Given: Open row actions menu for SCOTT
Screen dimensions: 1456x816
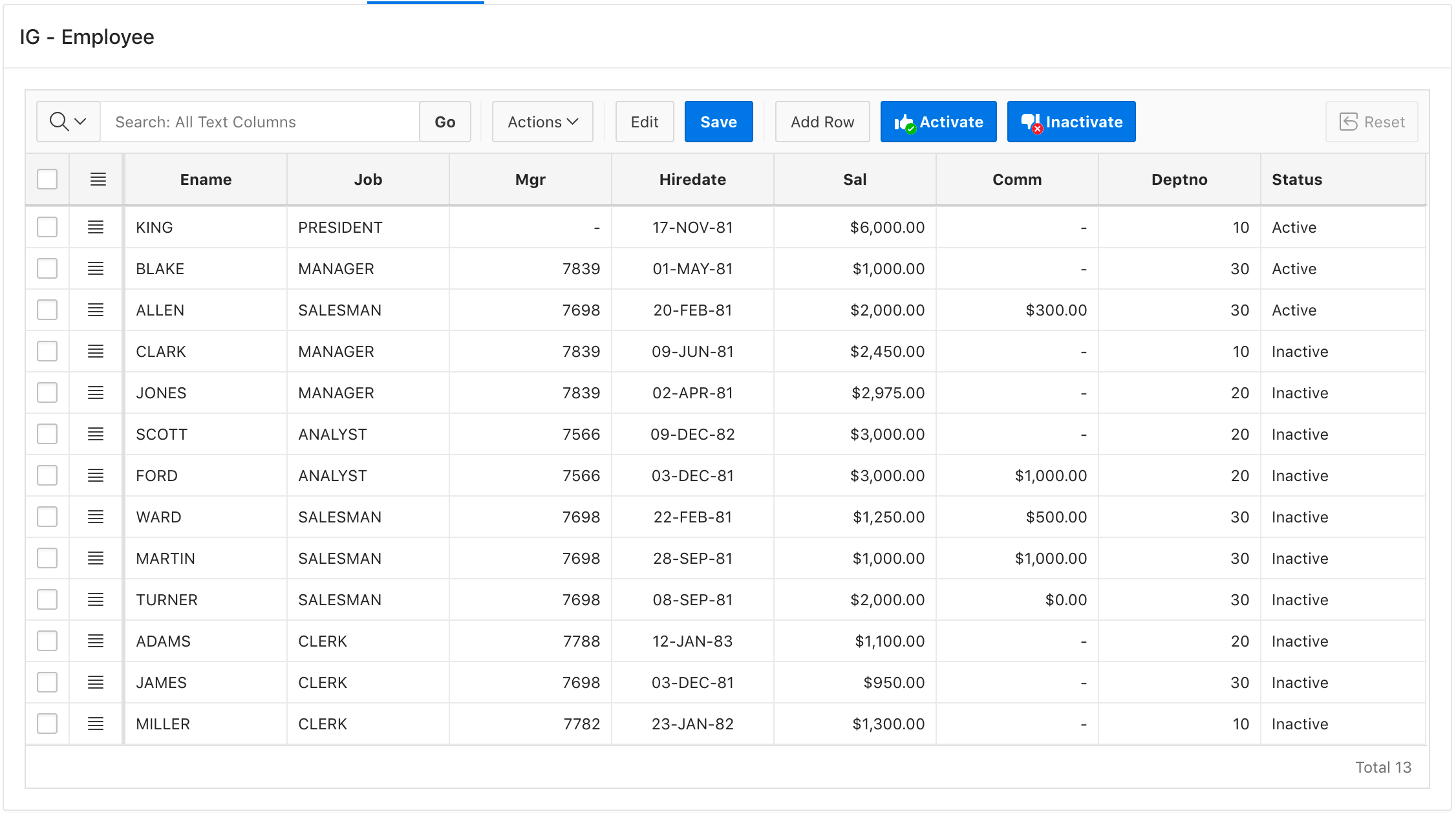Looking at the screenshot, I should 96,434.
